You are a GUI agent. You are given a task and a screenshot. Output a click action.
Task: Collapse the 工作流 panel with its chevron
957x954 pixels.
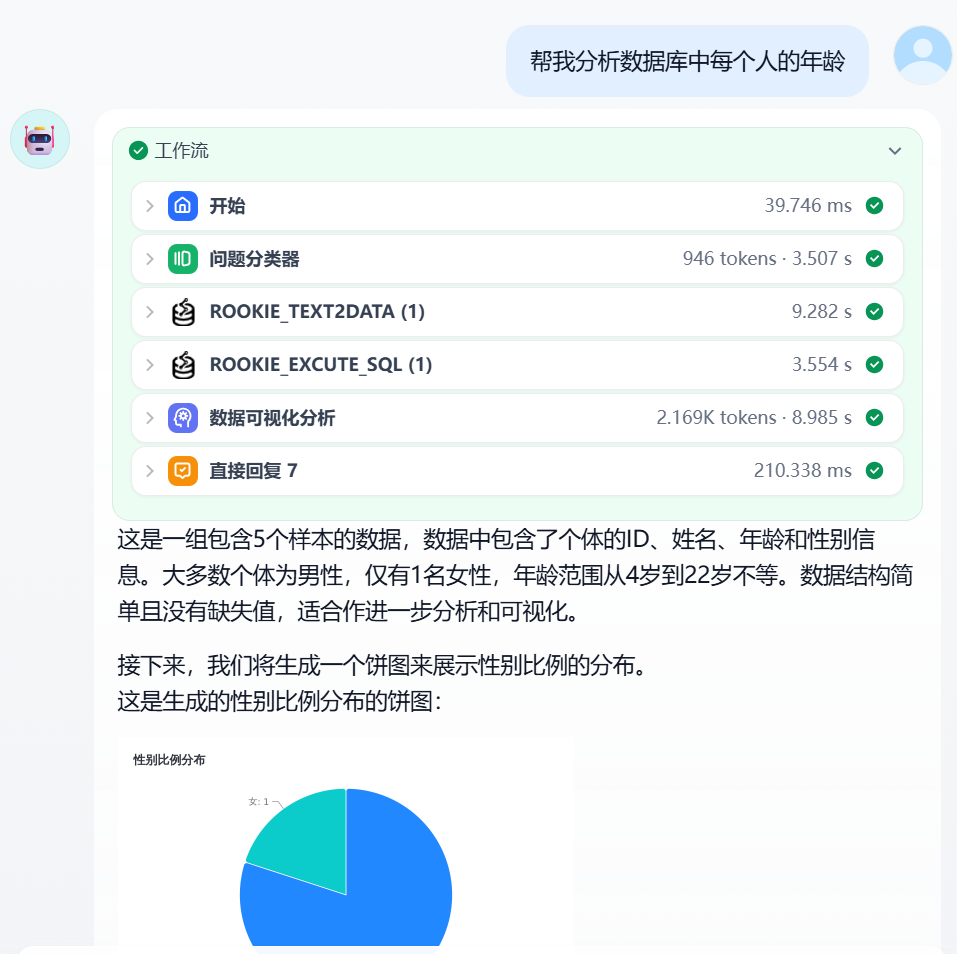[895, 151]
